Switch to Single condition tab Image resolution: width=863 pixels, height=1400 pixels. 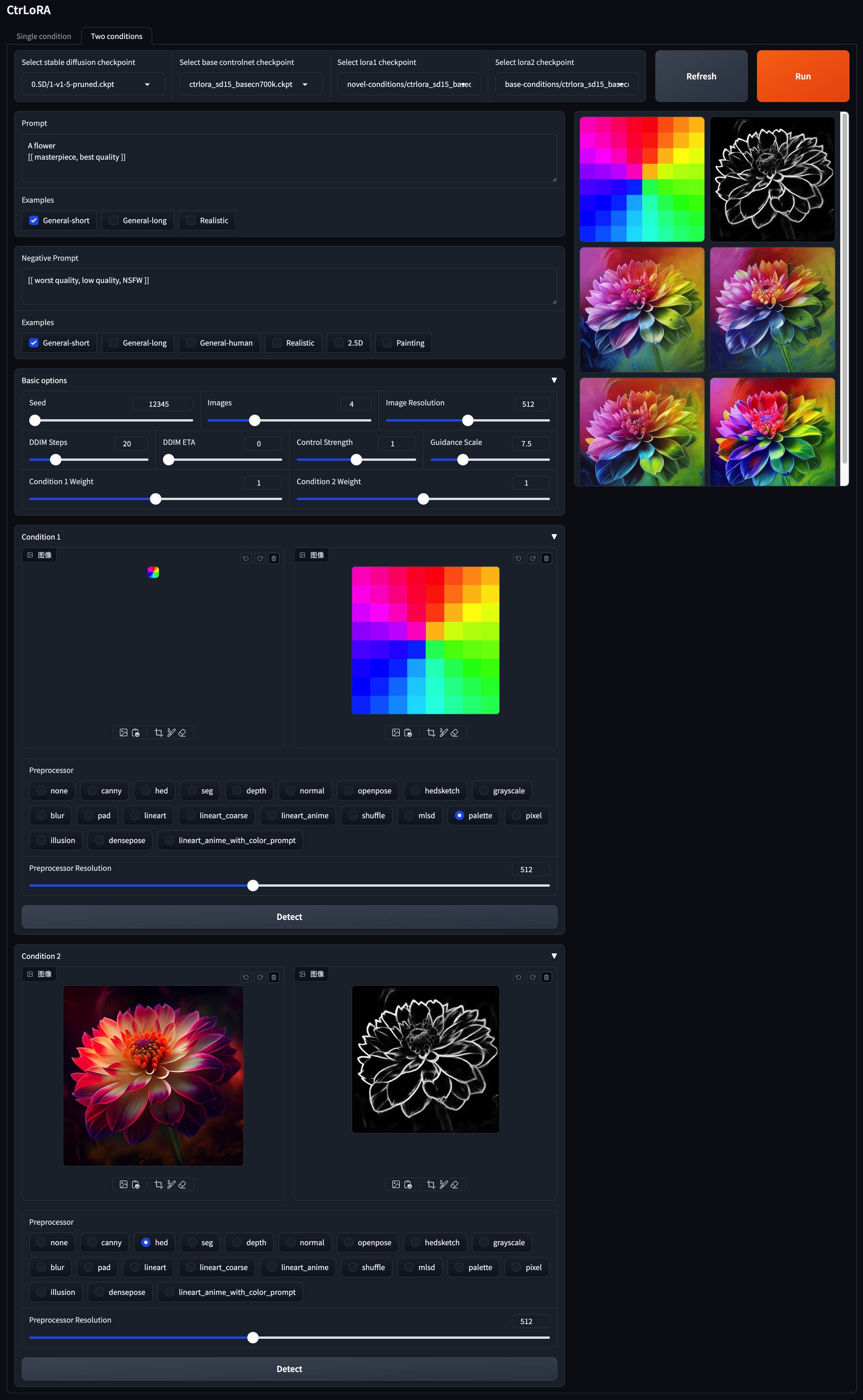click(44, 36)
